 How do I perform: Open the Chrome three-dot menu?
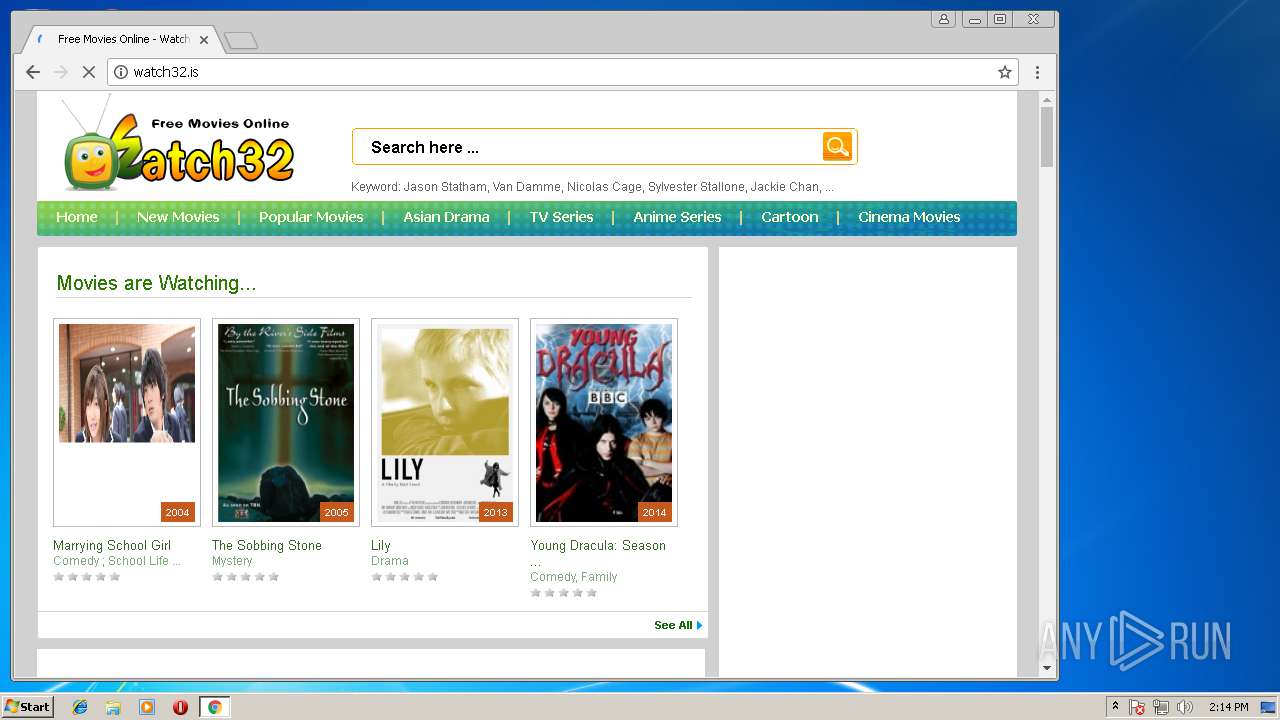[1037, 72]
